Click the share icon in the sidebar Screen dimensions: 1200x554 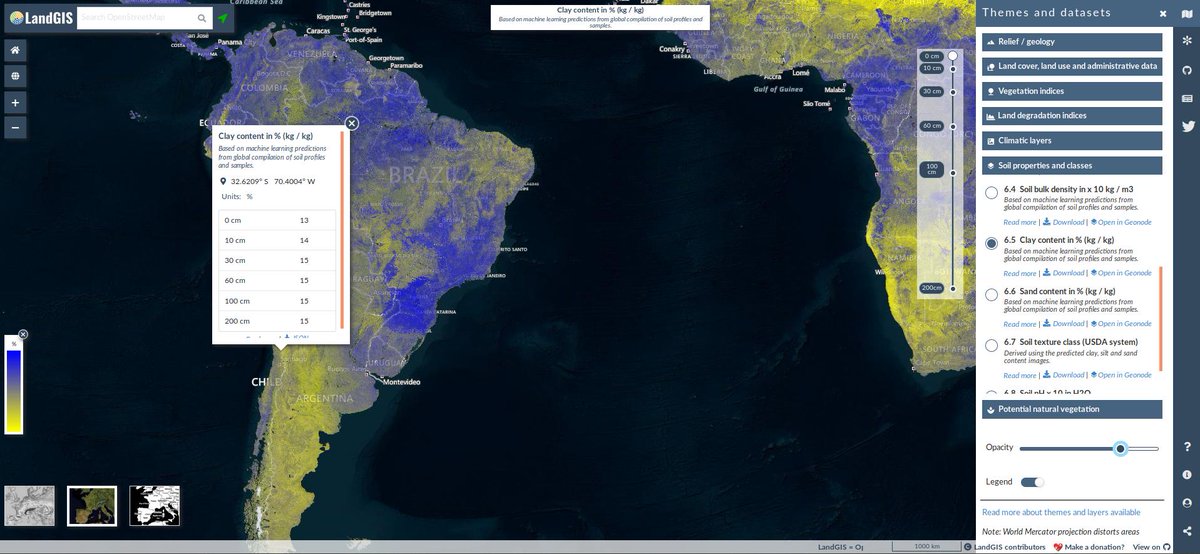click(x=1187, y=530)
